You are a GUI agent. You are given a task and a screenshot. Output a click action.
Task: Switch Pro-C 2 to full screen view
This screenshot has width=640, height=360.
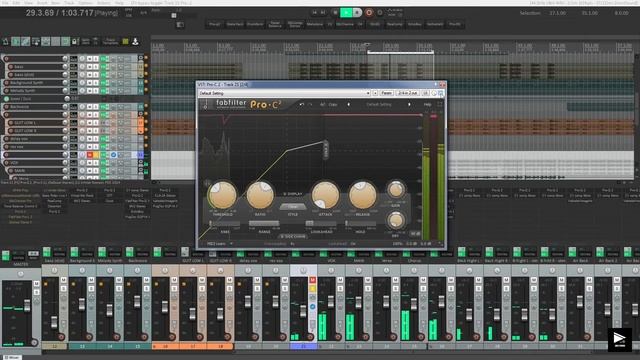click(440, 104)
